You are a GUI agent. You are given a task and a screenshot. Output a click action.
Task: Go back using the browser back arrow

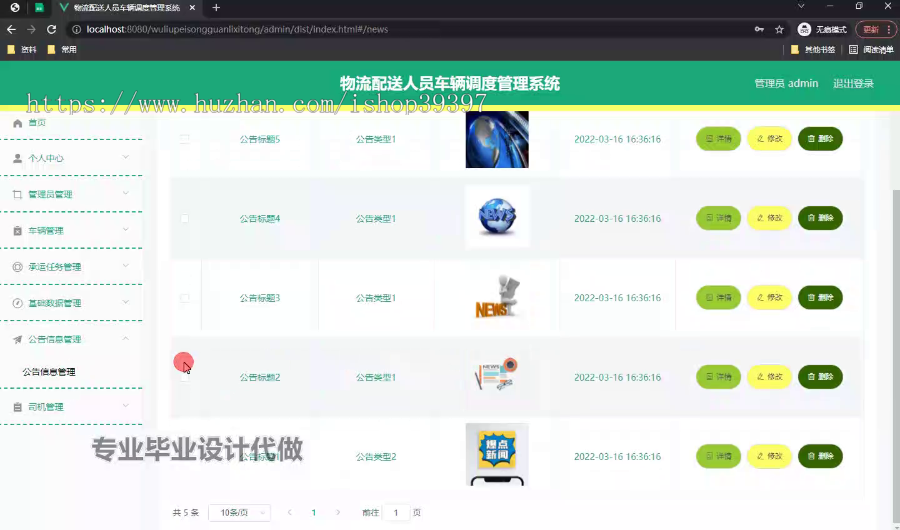(x=11, y=29)
